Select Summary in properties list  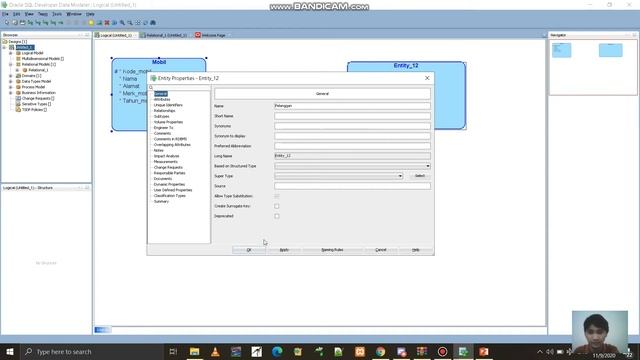click(x=161, y=201)
